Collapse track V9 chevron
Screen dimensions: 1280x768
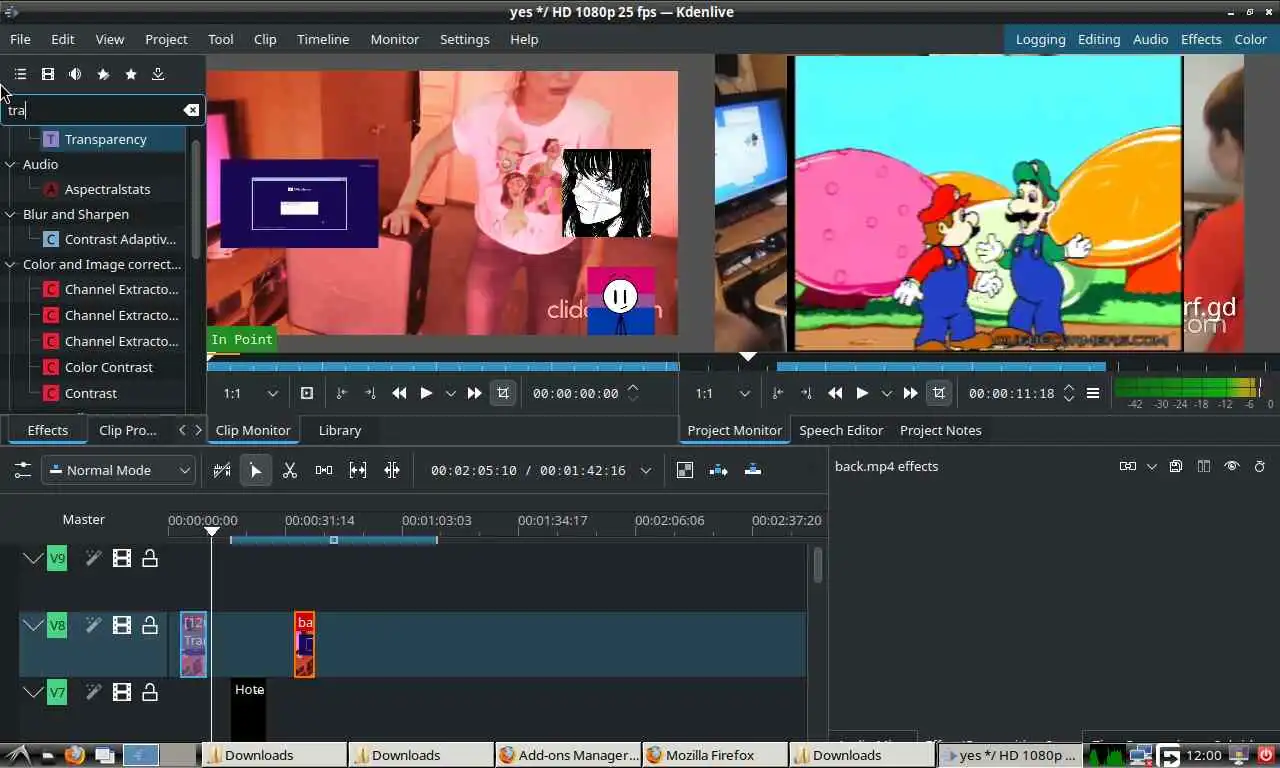tap(32, 558)
